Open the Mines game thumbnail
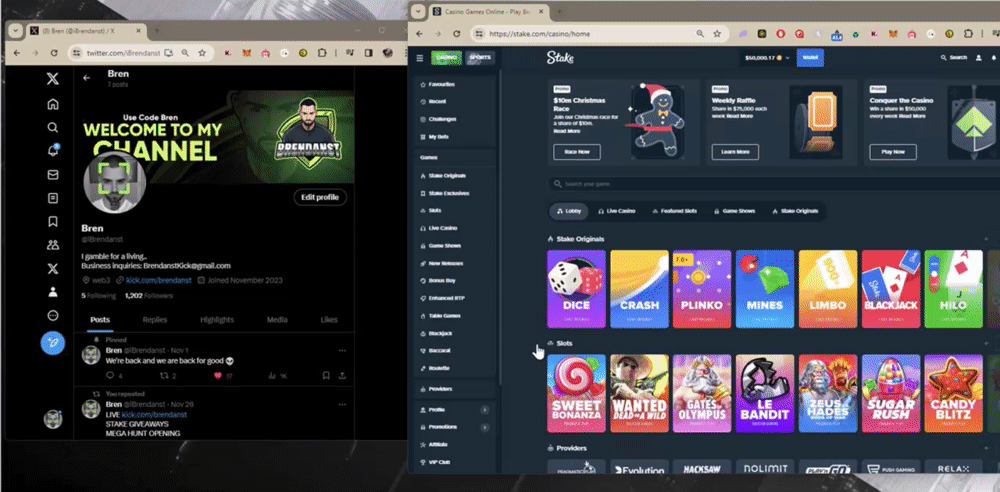 [765, 289]
